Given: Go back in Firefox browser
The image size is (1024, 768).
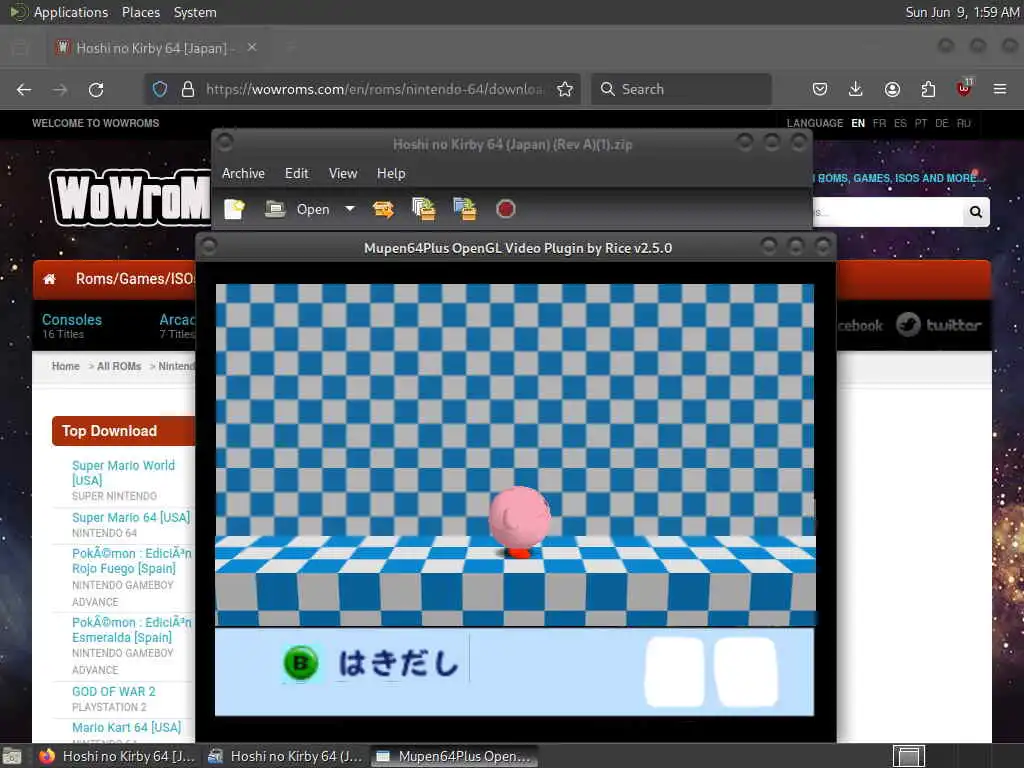Looking at the screenshot, I should tap(24, 89).
